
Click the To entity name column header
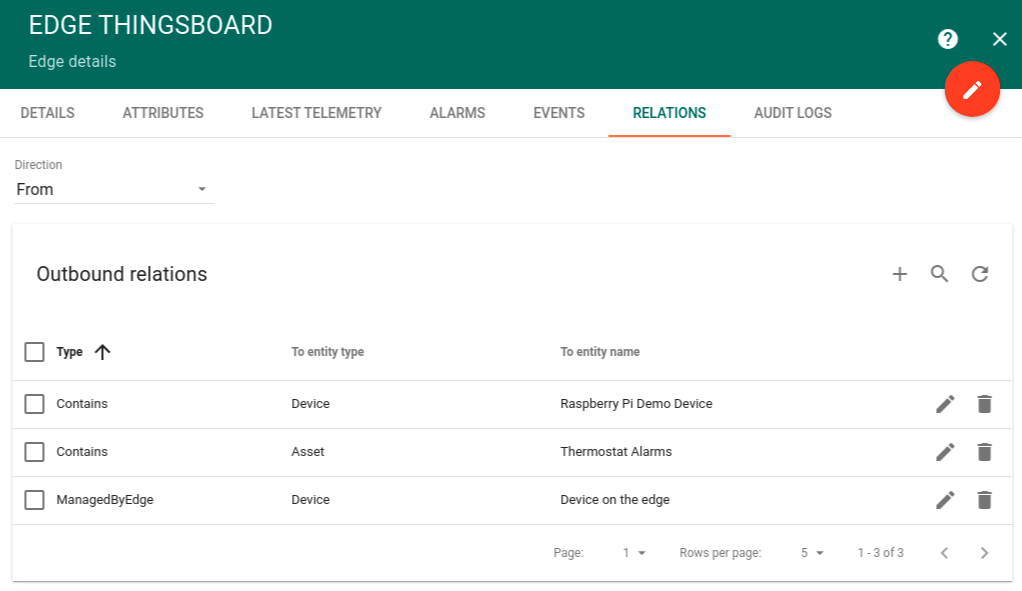click(600, 352)
